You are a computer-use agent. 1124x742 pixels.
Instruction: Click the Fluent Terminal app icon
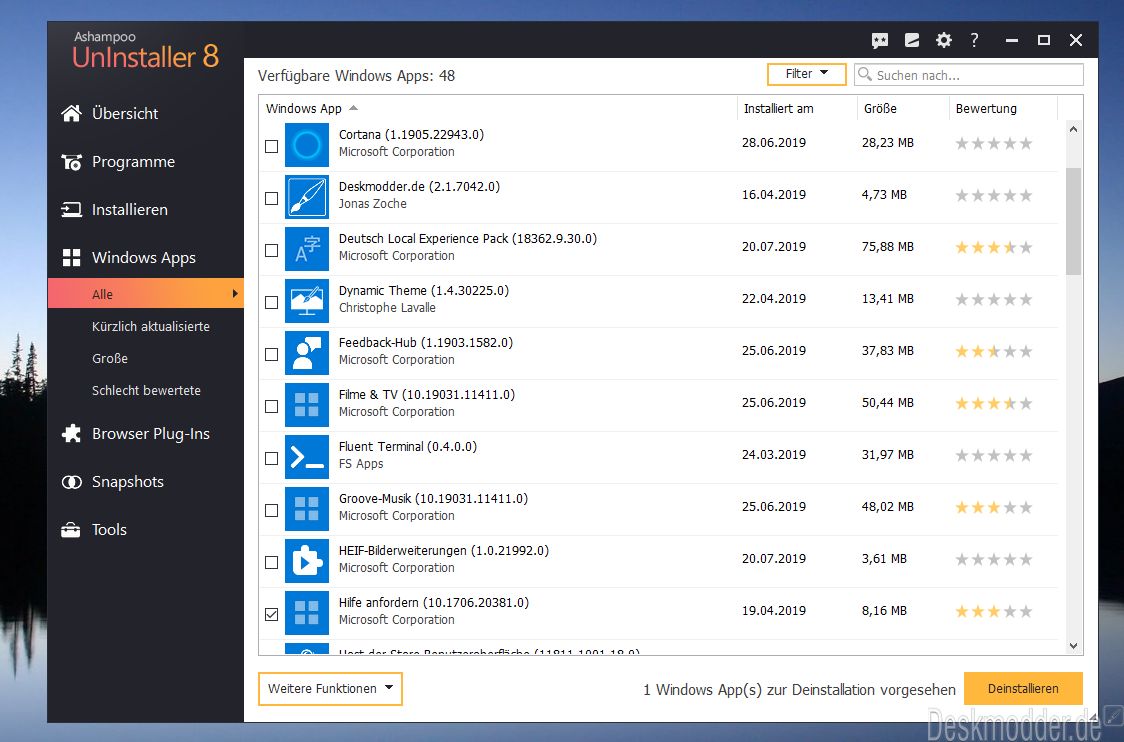click(x=307, y=457)
